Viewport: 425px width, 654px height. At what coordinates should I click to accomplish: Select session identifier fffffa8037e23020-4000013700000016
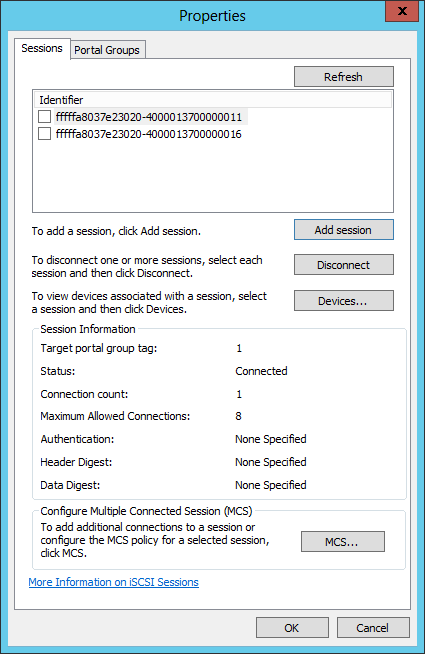point(149,134)
